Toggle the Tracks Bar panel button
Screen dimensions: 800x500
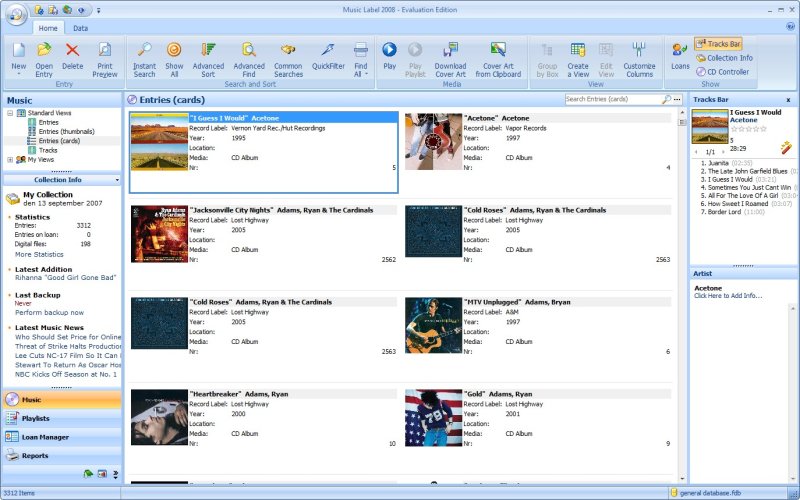point(718,44)
